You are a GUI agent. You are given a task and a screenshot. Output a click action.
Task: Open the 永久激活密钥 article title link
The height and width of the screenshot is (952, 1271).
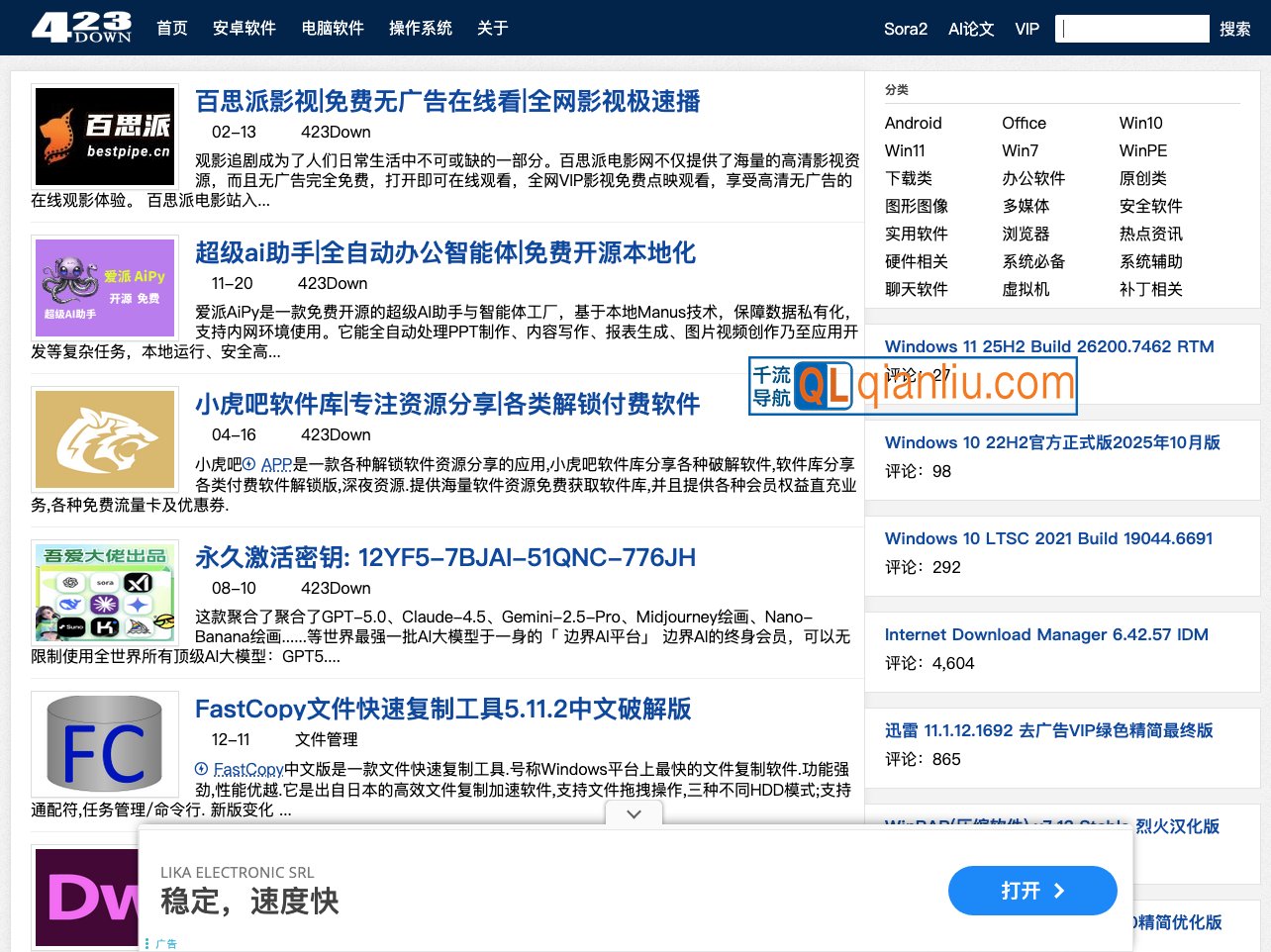(x=444, y=557)
